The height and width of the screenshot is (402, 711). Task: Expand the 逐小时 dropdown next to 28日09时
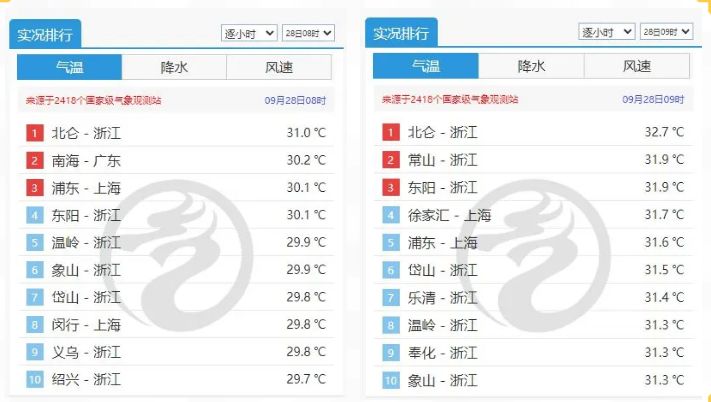pos(607,31)
